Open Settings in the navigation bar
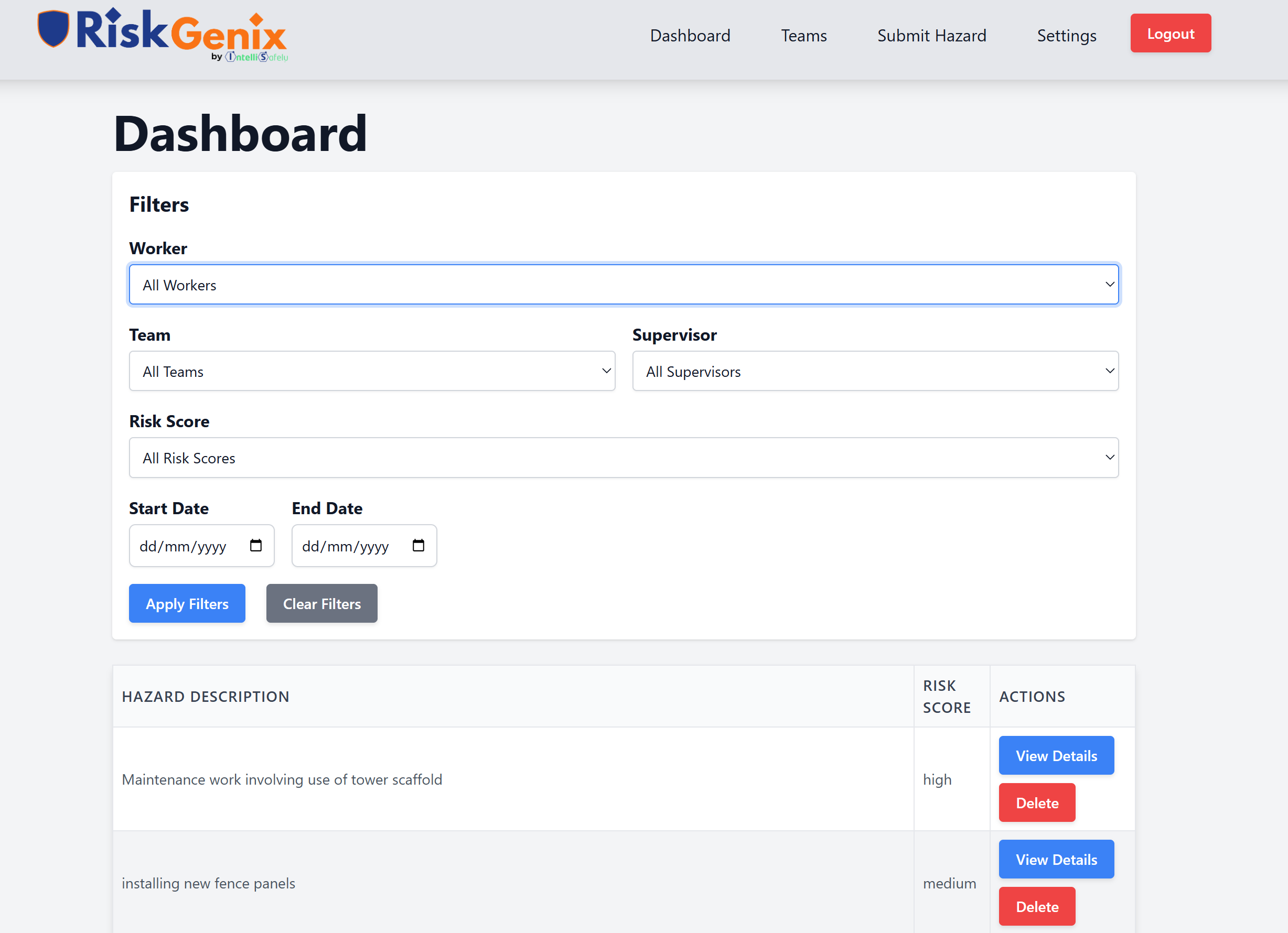Image resolution: width=1288 pixels, height=933 pixels. [x=1066, y=35]
